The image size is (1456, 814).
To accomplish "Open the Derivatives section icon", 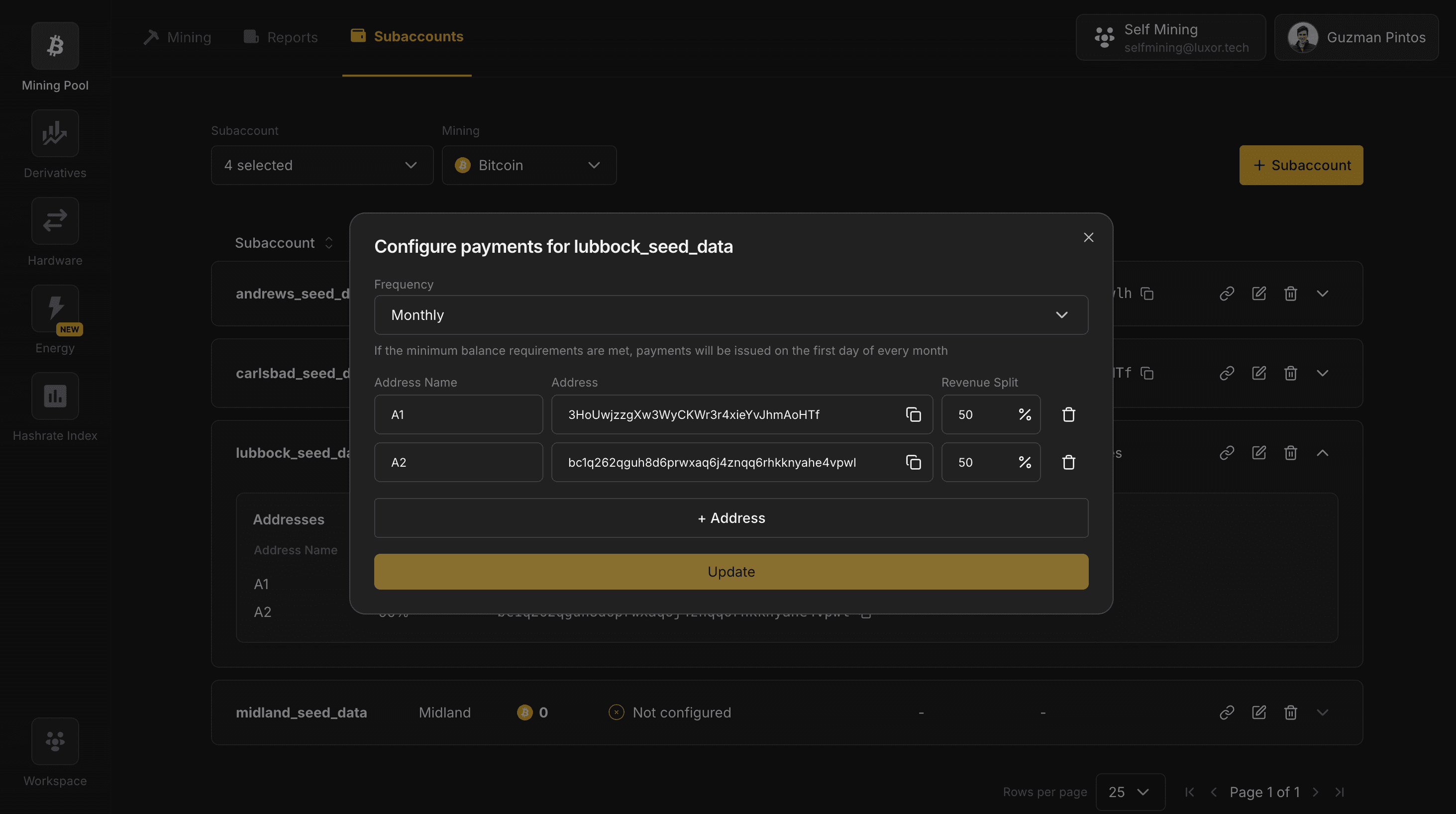I will [x=55, y=133].
